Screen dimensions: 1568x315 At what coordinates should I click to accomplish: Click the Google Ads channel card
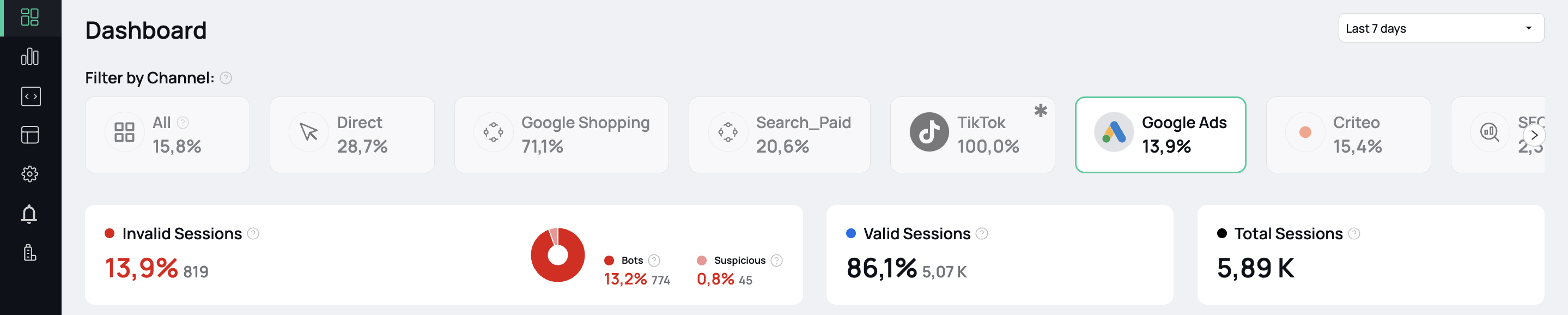click(x=1160, y=135)
